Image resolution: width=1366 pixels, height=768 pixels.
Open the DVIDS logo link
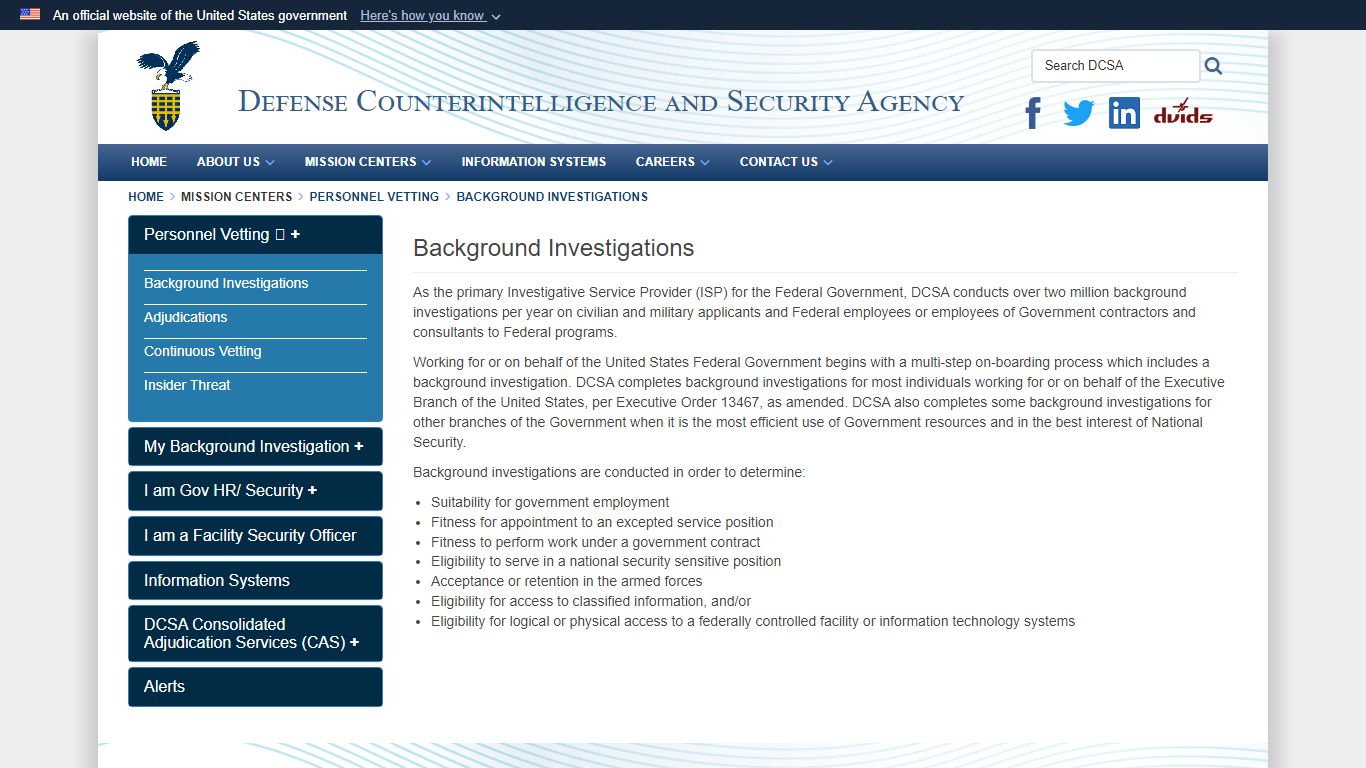1182,112
